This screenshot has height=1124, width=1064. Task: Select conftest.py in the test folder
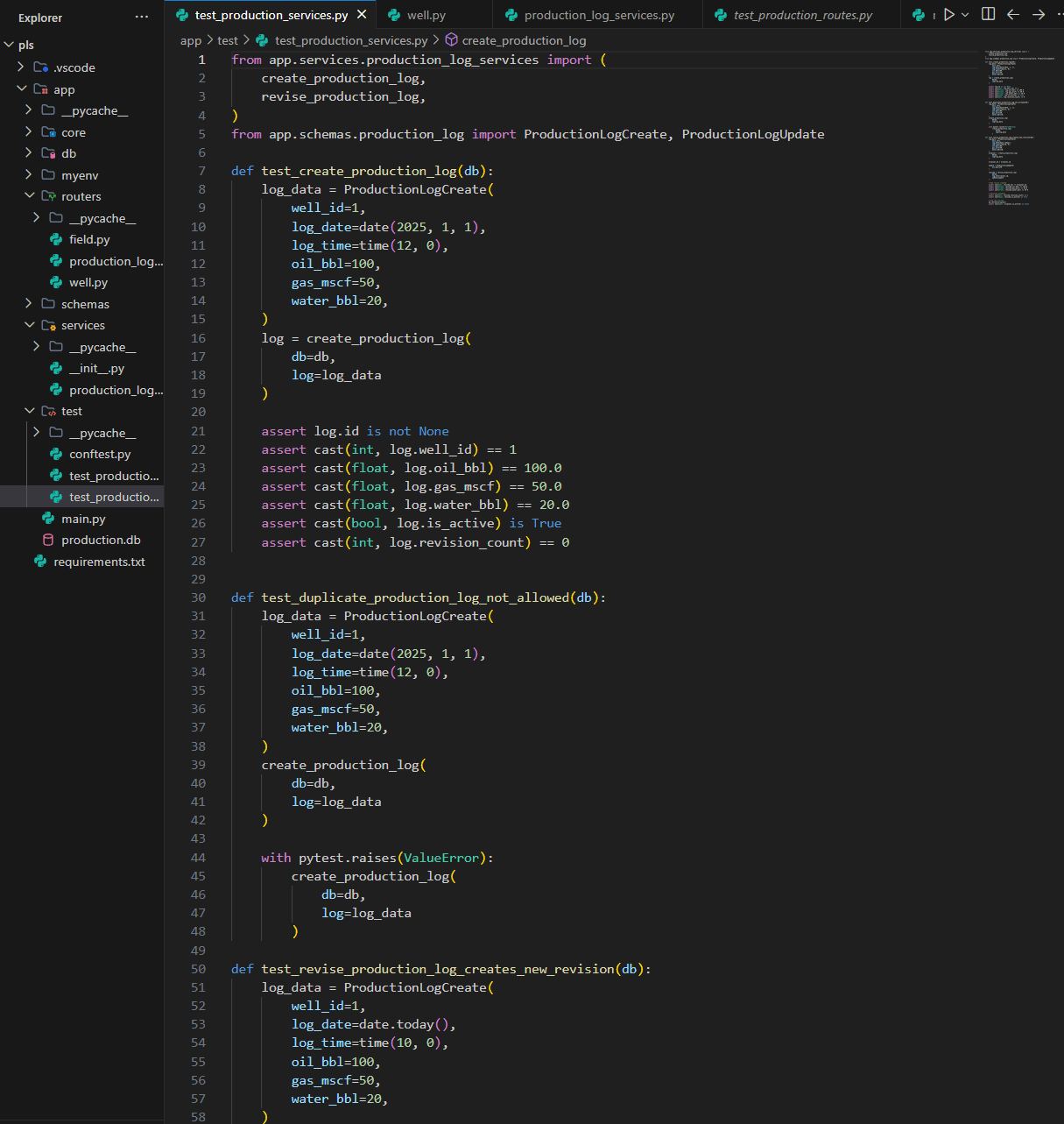98,454
